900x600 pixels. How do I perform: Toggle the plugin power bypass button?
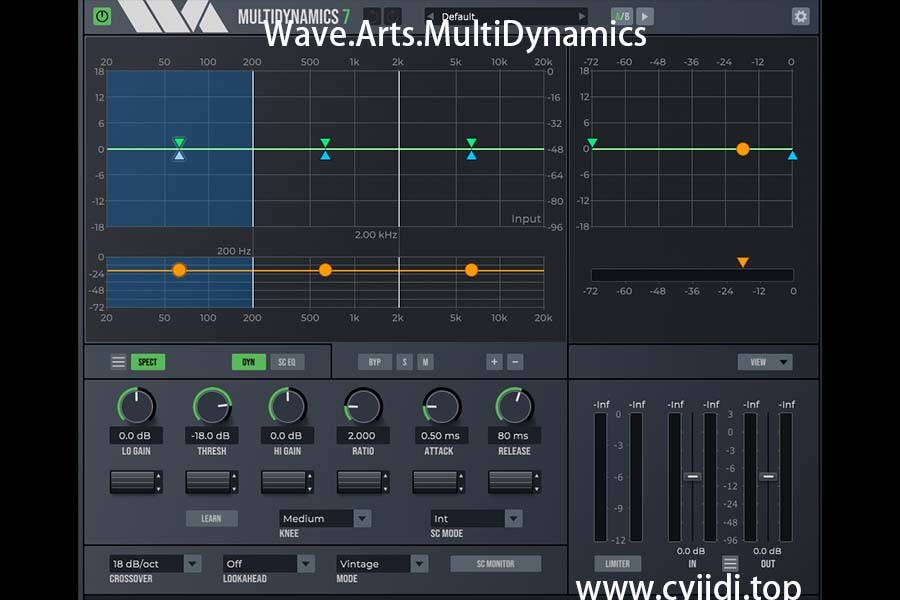point(102,16)
